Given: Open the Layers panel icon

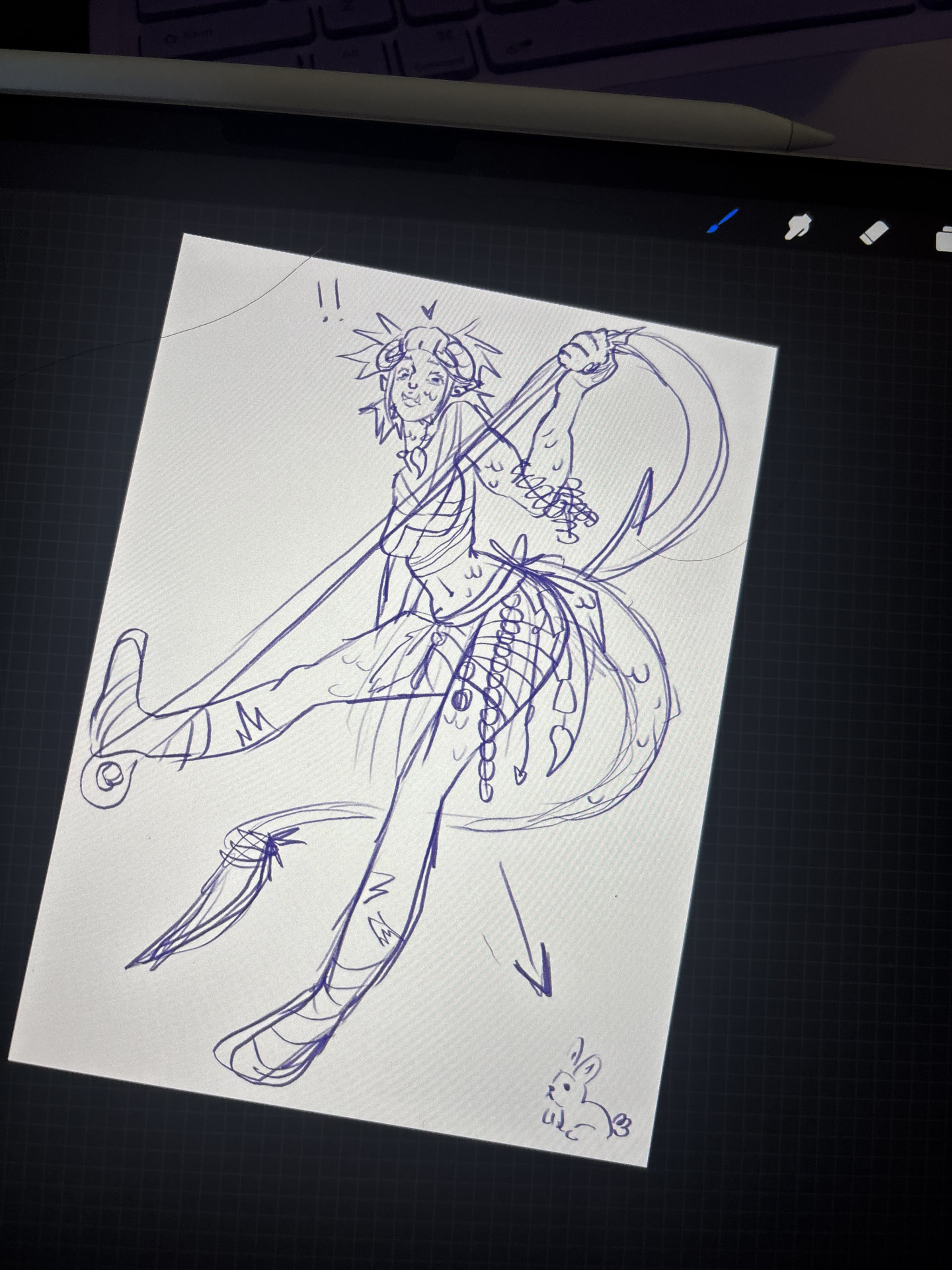Looking at the screenshot, I should point(945,238).
